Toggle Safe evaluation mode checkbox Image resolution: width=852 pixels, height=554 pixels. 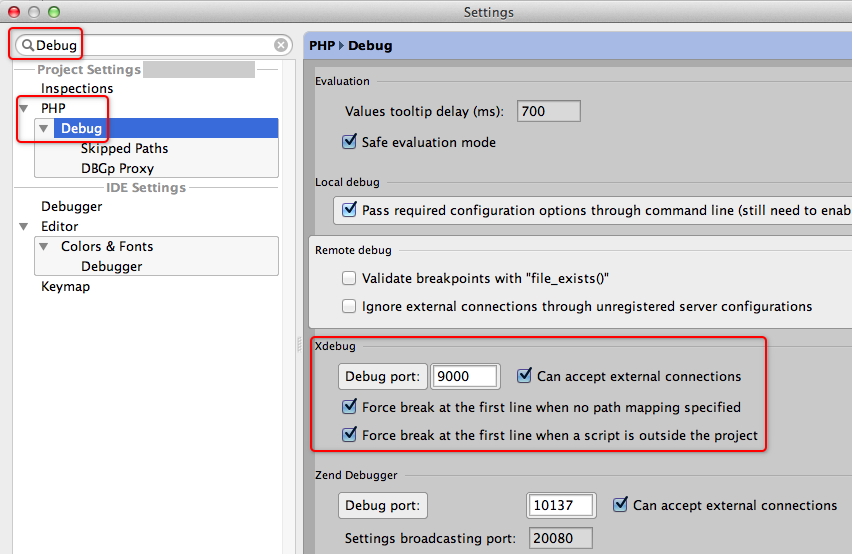click(349, 142)
